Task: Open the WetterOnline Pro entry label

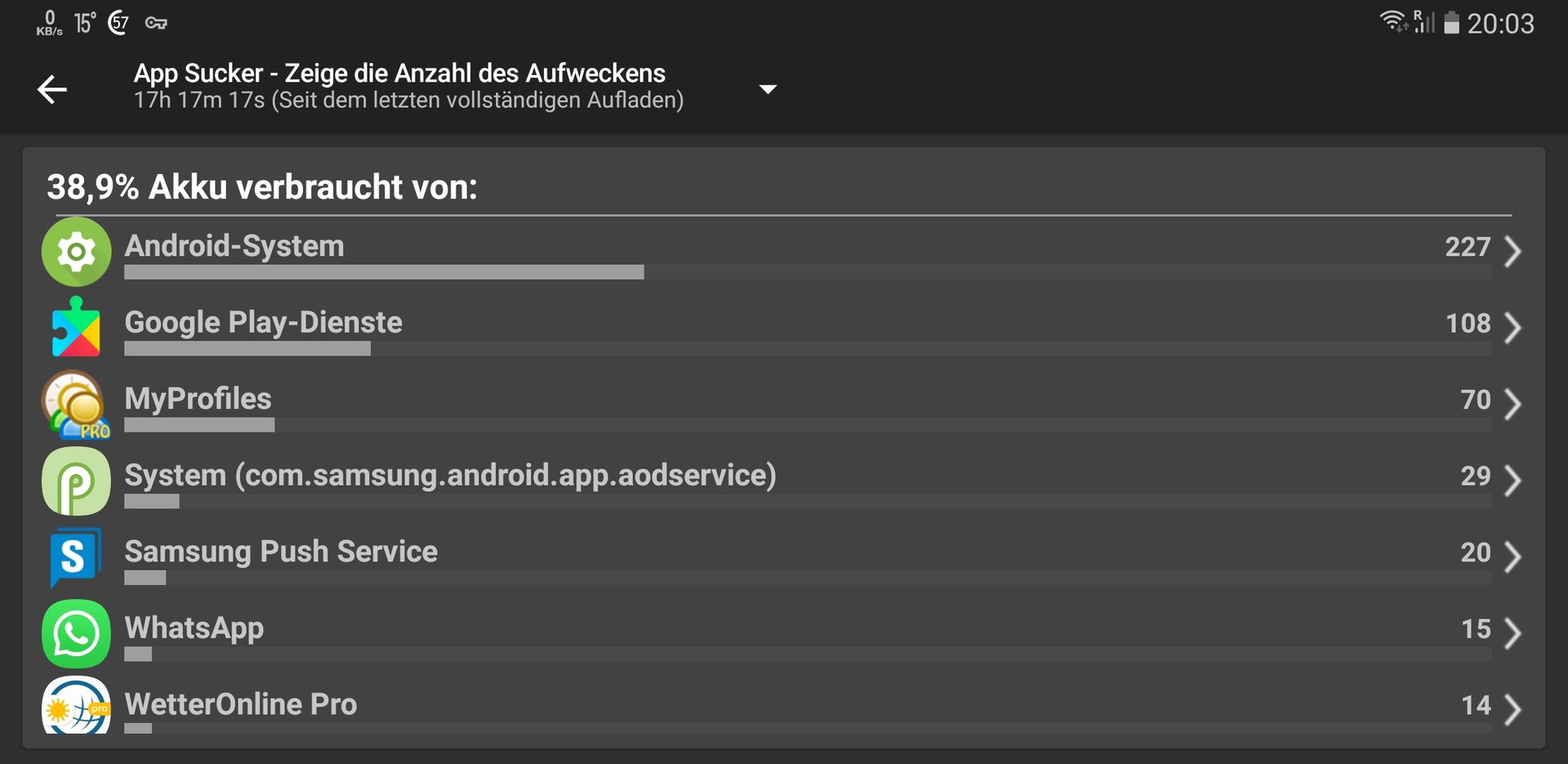Action: (x=241, y=704)
